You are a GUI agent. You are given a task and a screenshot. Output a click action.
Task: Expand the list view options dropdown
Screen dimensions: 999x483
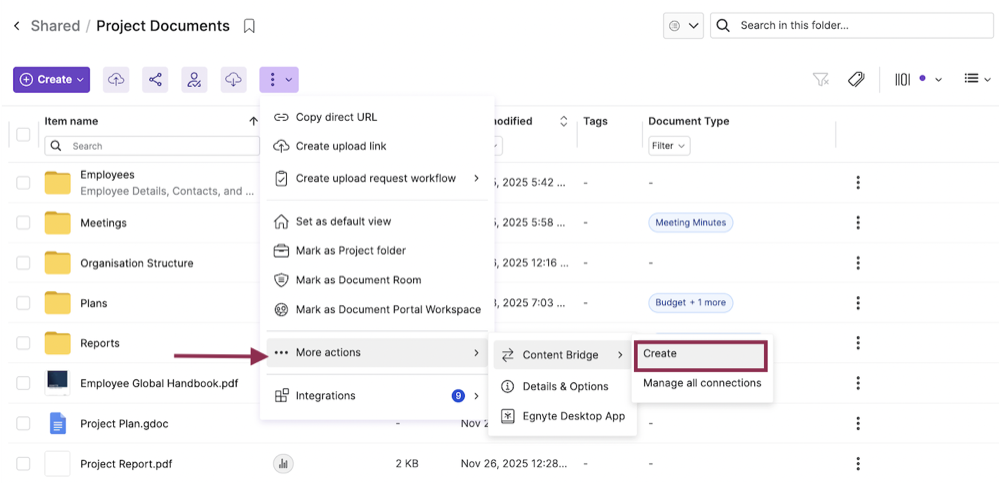coord(977,80)
